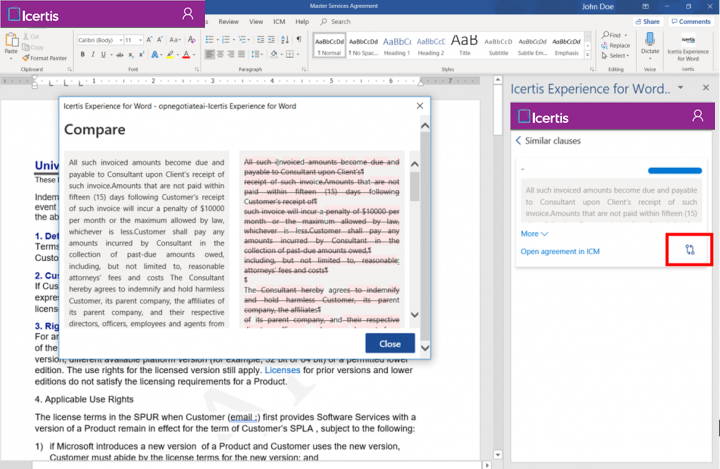The height and width of the screenshot is (469, 720).
Task: Toggle bold formatting
Action: click(80, 54)
